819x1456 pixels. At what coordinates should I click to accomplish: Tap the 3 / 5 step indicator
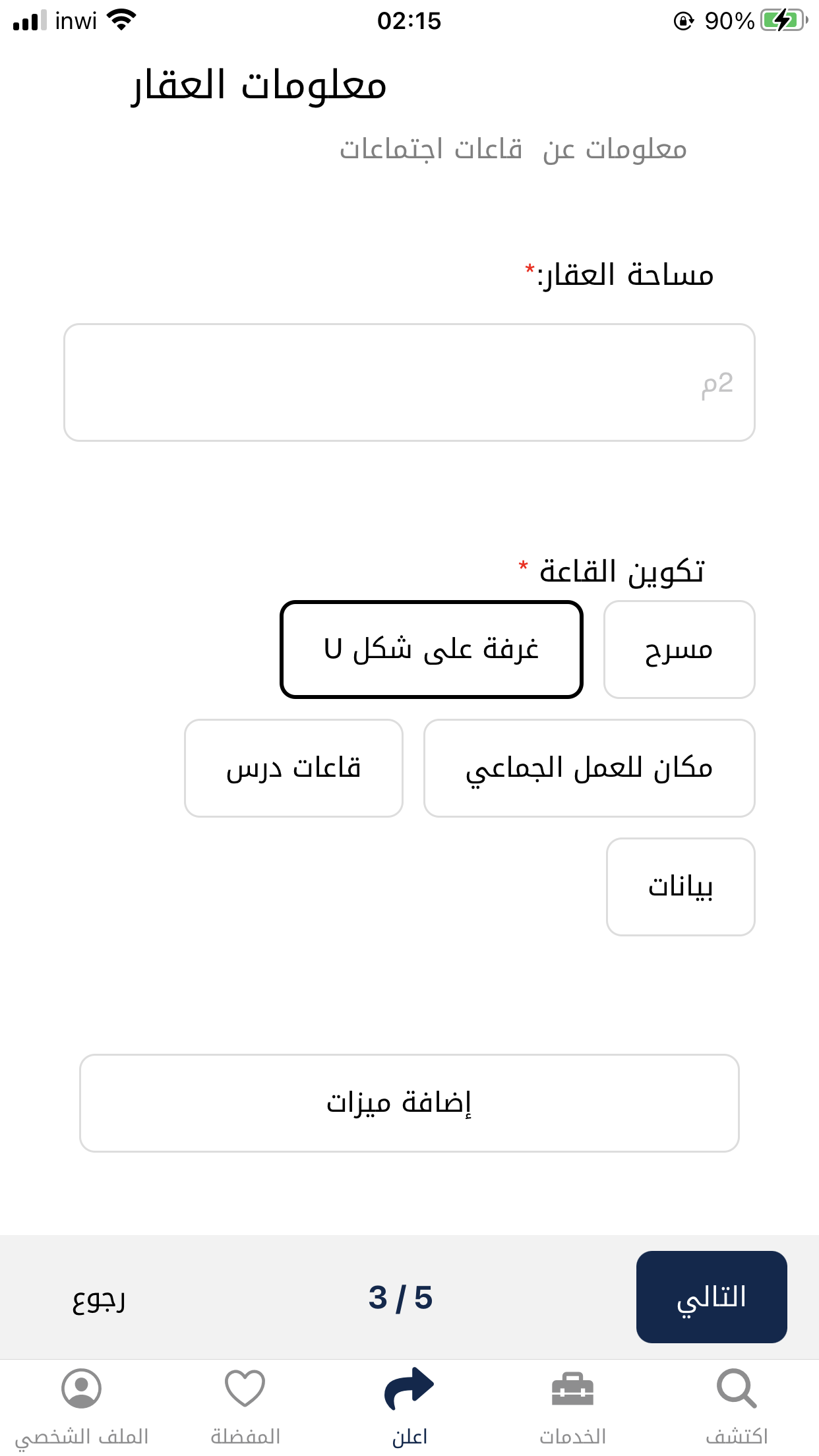(400, 1298)
